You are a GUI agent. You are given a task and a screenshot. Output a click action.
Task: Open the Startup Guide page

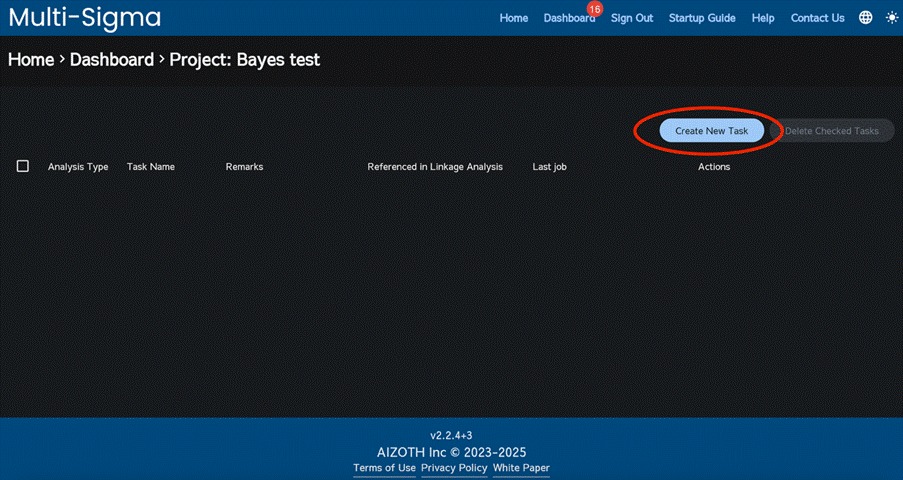702,18
